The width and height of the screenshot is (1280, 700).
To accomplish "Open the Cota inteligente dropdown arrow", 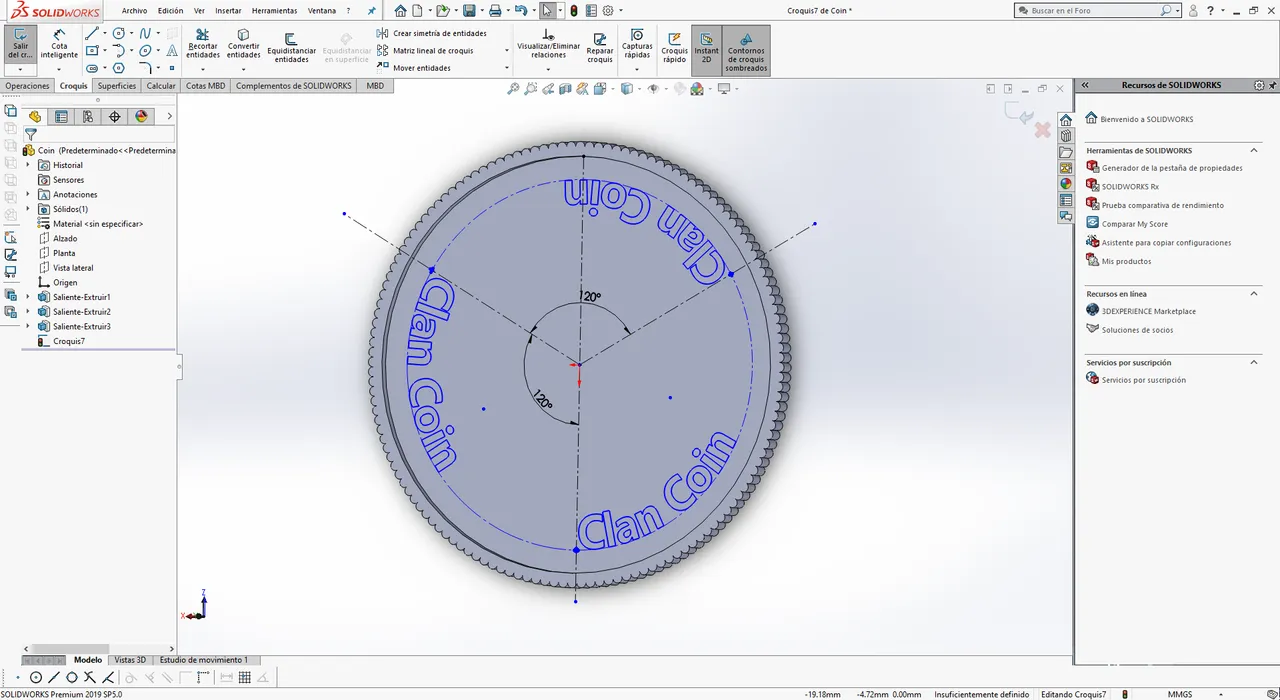I will pyautogui.click(x=59, y=70).
